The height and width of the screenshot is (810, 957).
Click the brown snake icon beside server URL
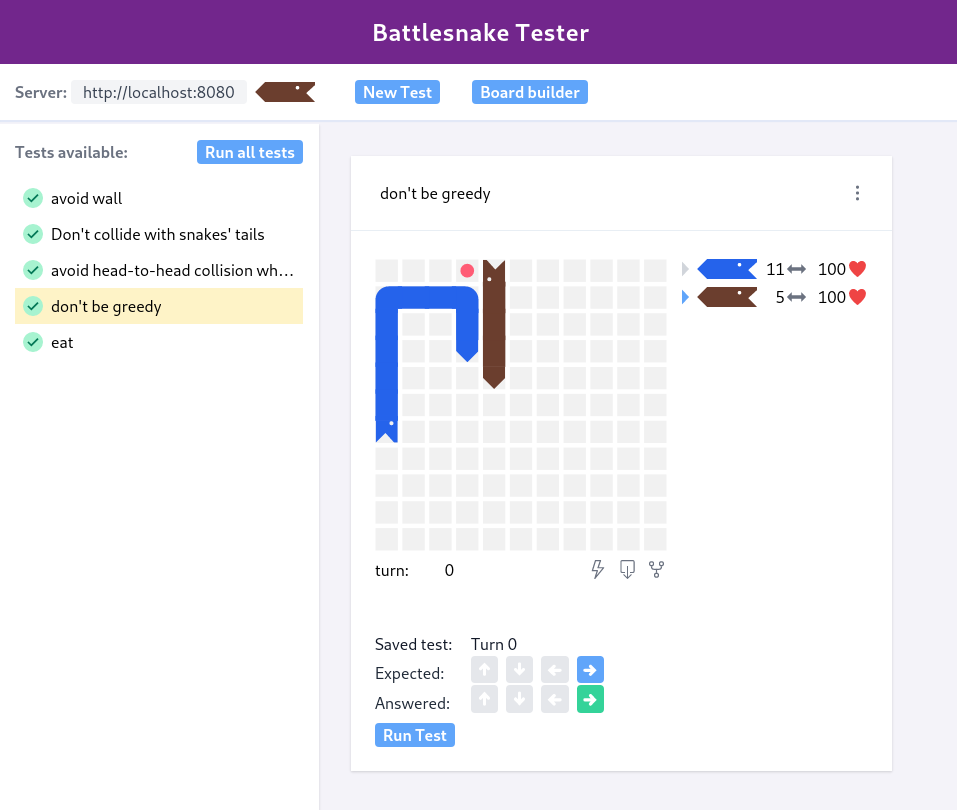[x=285, y=92]
